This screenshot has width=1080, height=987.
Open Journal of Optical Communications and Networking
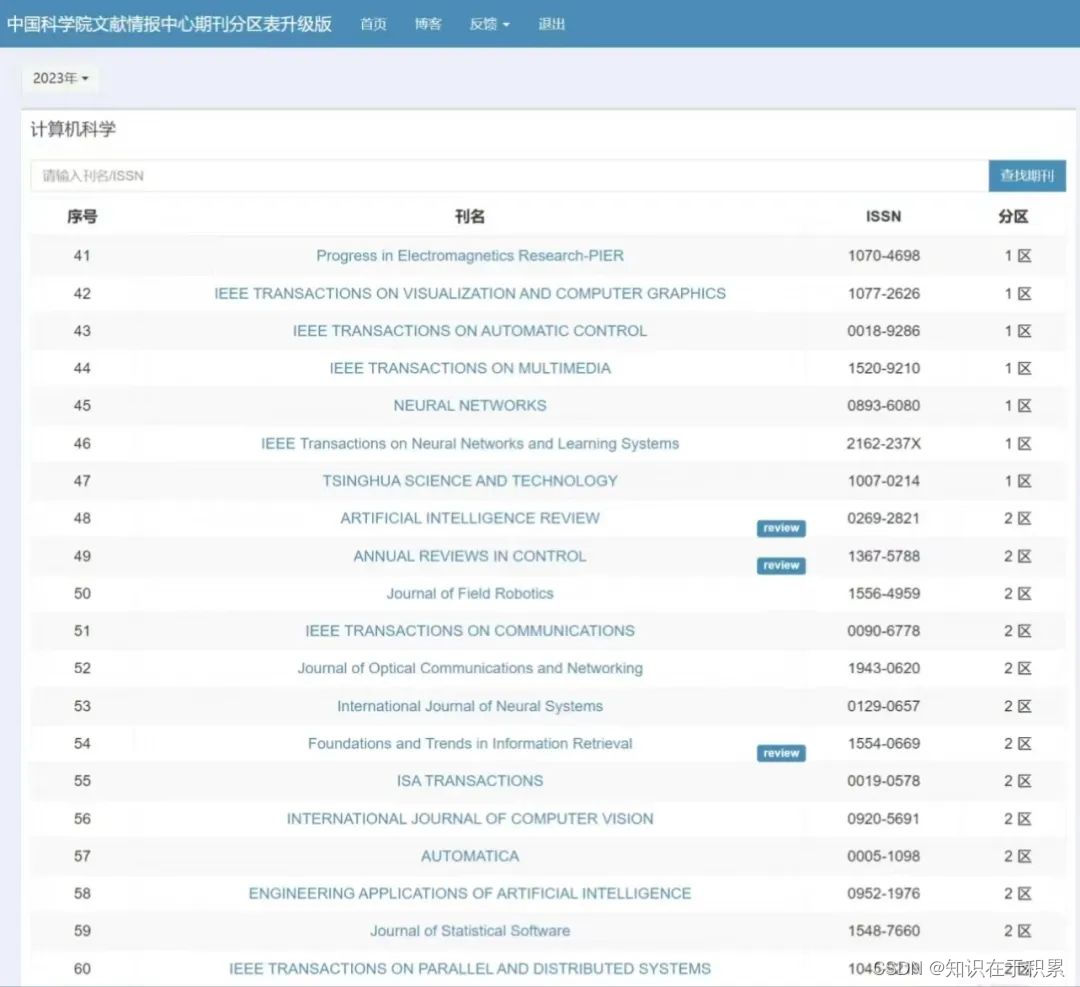470,668
